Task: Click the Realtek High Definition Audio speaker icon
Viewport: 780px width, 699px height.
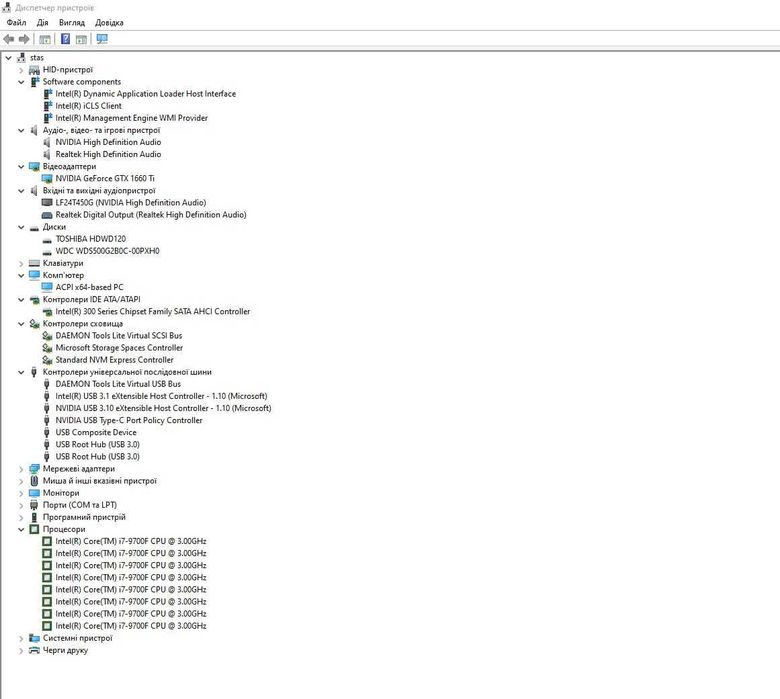Action: pyautogui.click(x=47, y=154)
